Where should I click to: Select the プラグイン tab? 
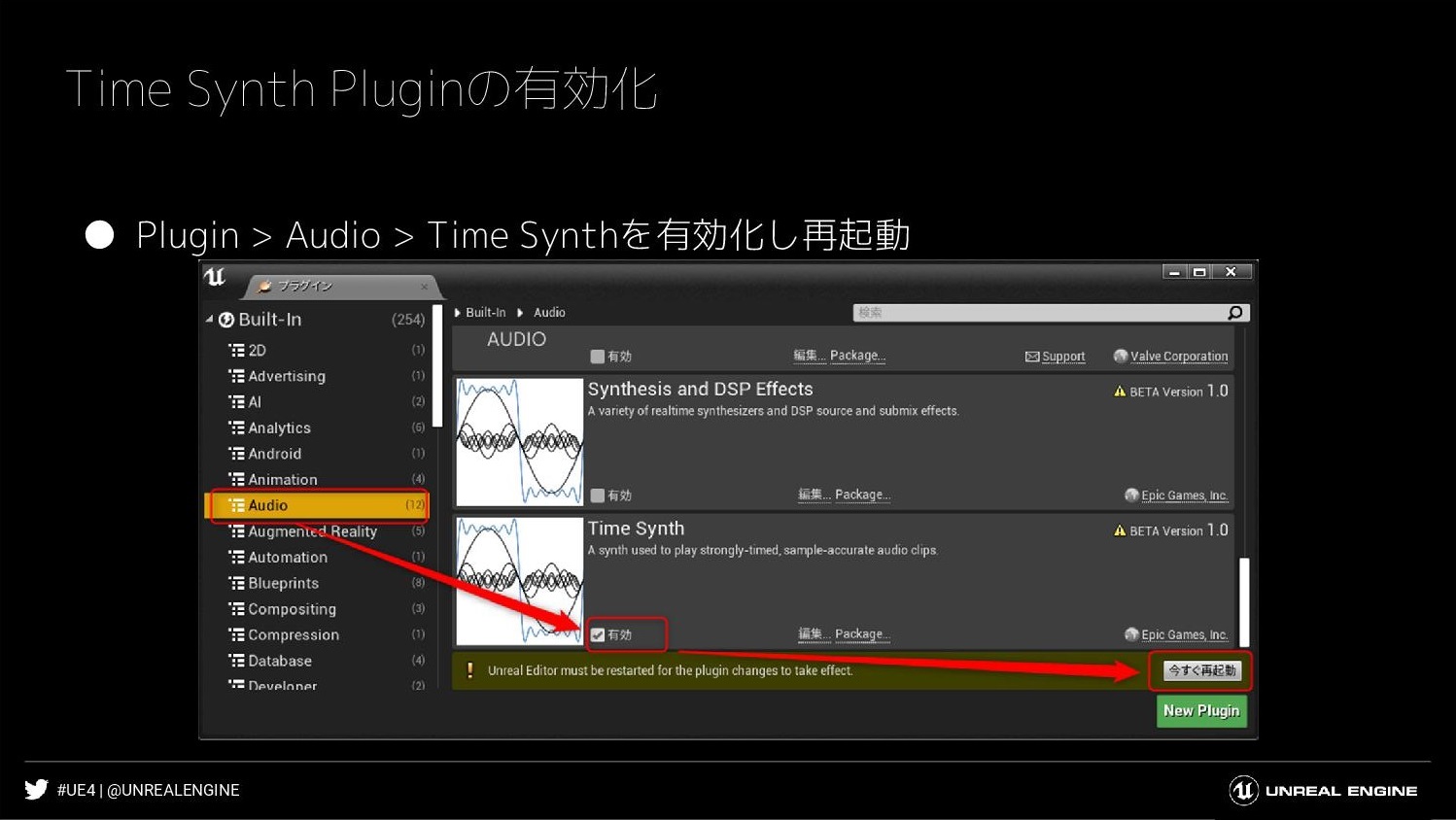click(343, 286)
